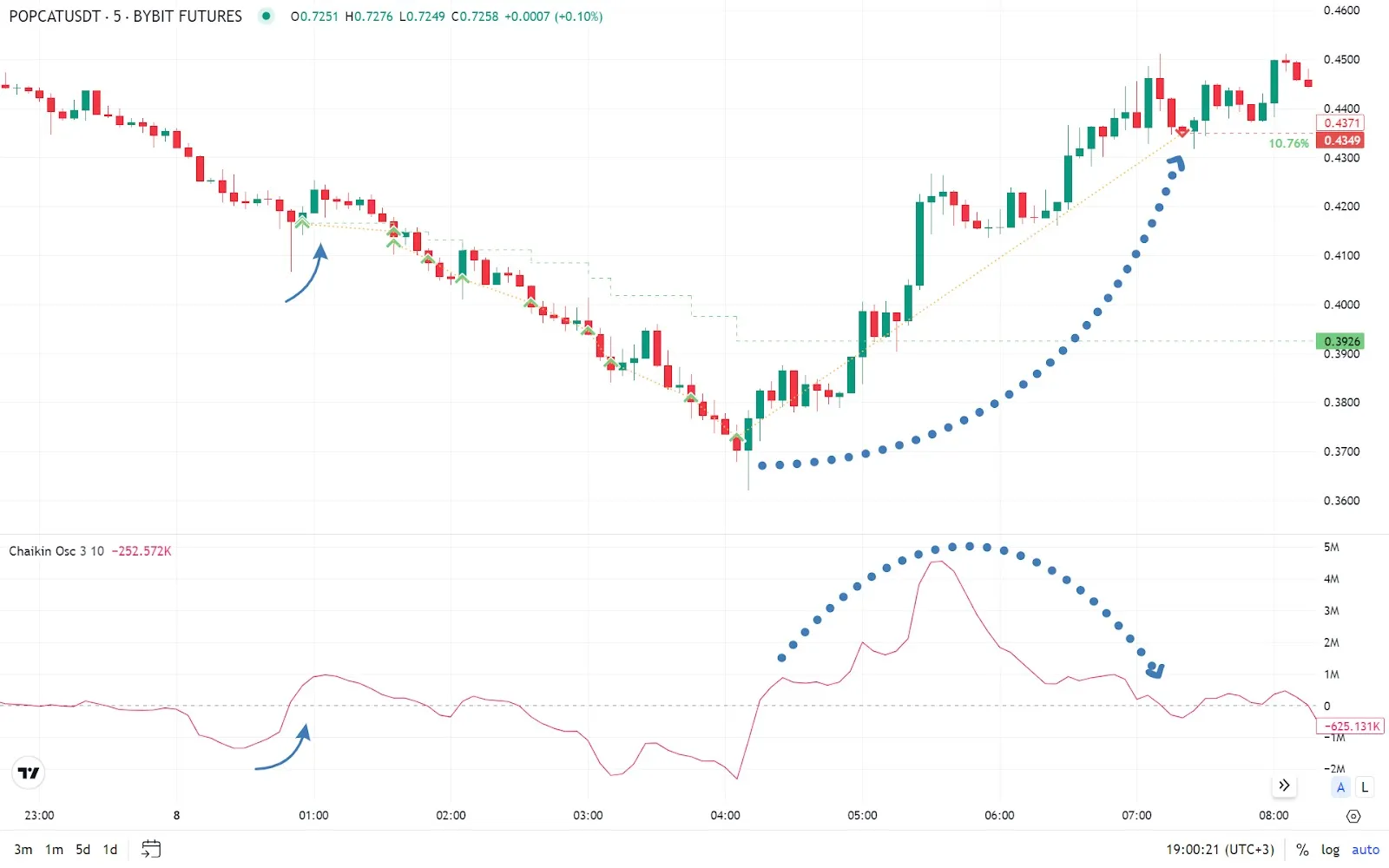Open the go-to-date calendar icon
Screen dimensions: 1389x868
[151, 849]
